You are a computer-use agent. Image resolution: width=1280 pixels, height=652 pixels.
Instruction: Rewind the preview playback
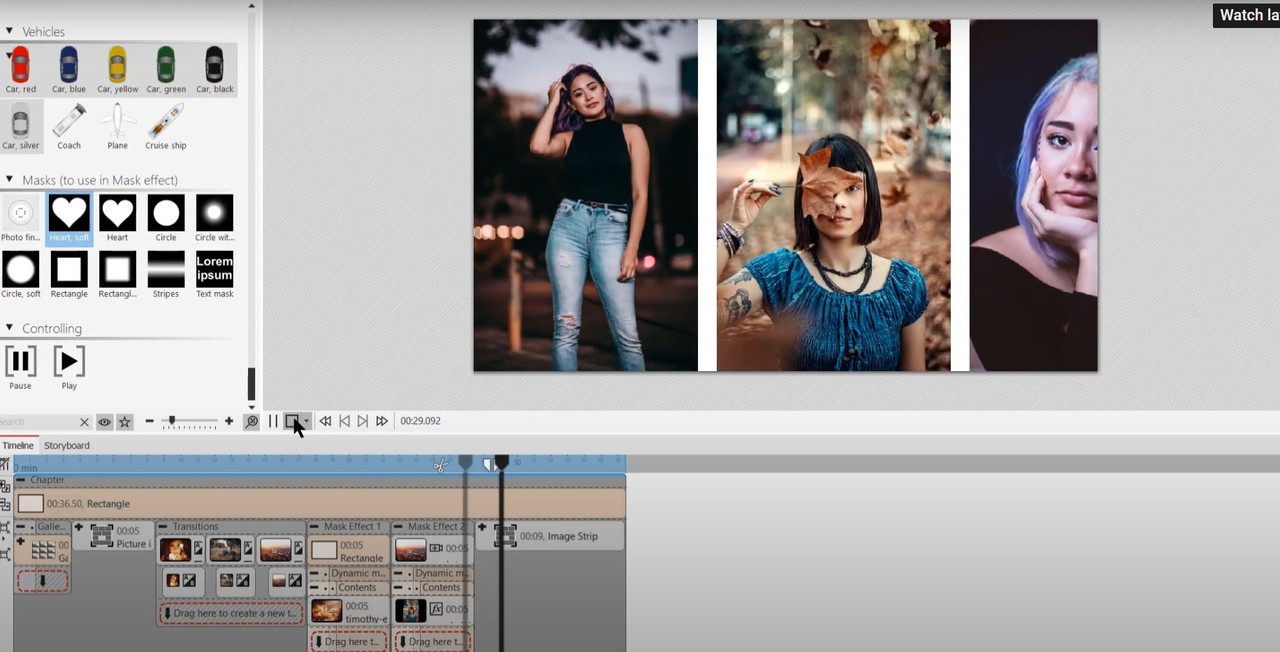tap(325, 422)
